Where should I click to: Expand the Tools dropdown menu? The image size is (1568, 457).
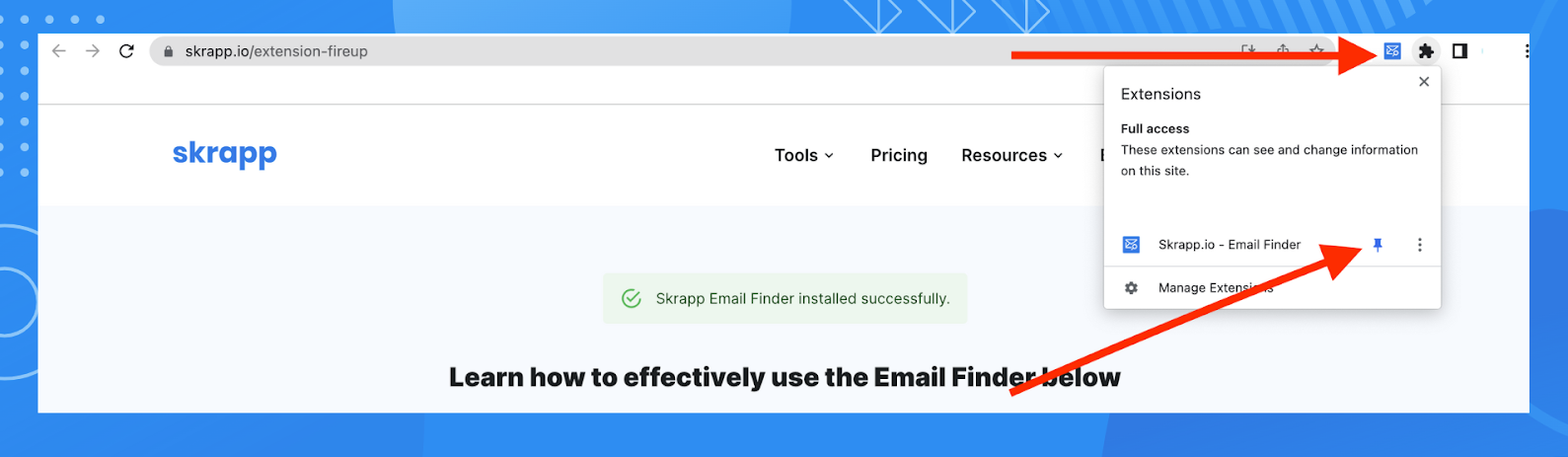(804, 155)
